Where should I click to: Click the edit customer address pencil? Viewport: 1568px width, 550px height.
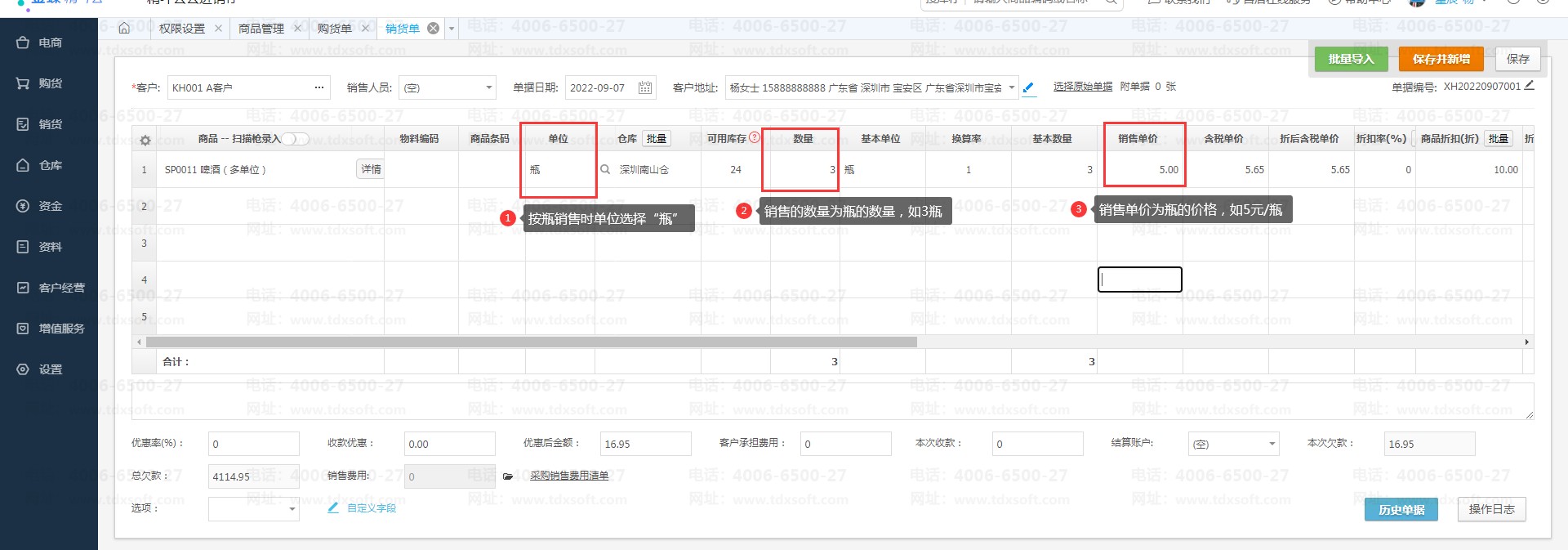(1028, 87)
